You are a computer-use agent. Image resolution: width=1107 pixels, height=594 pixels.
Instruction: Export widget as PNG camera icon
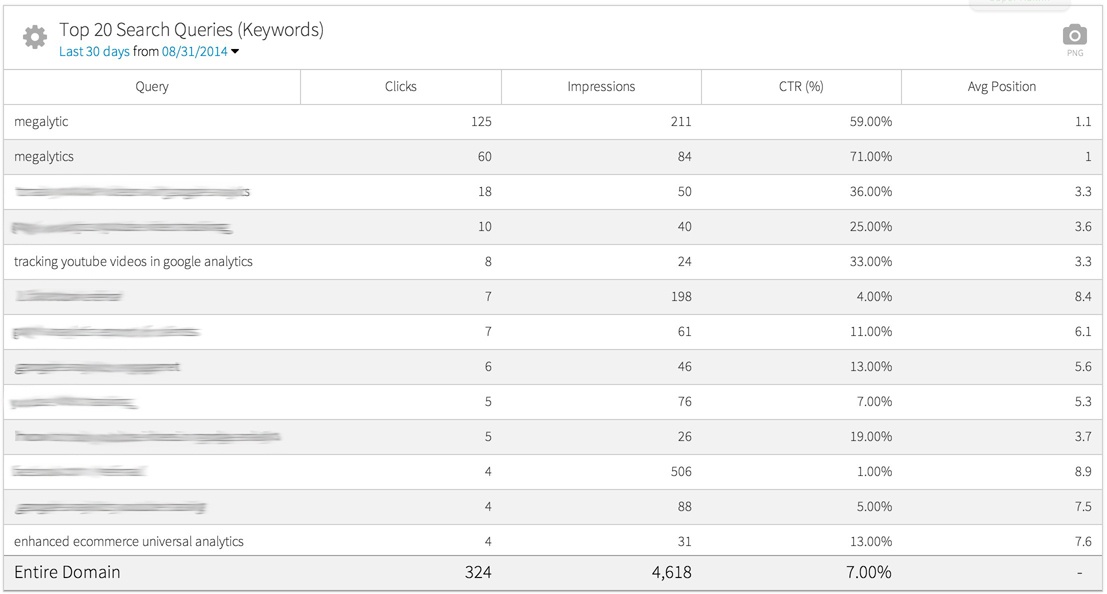(x=1074, y=35)
